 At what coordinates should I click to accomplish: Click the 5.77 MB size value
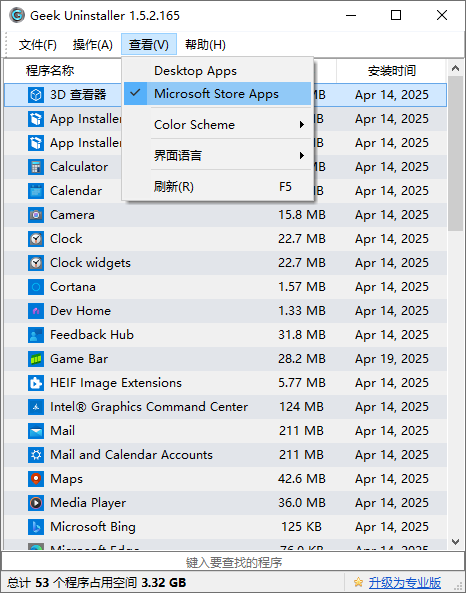coord(302,383)
